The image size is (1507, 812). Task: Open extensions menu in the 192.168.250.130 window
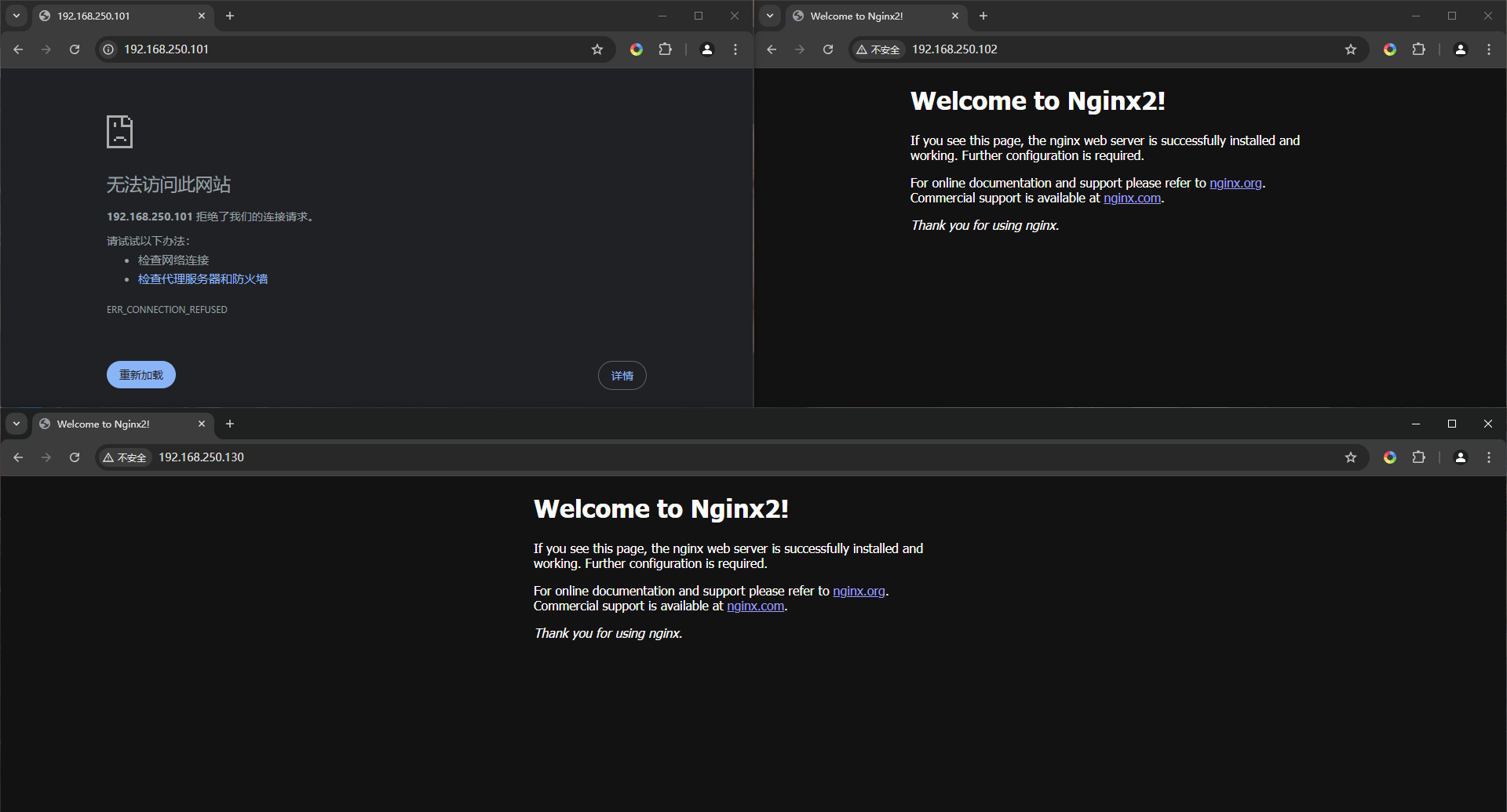[x=1418, y=457]
